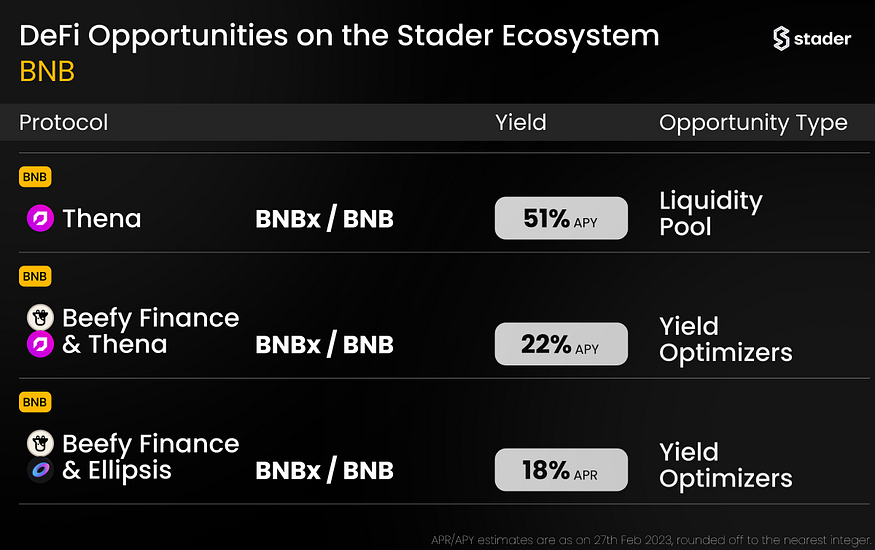Click the BNB badge above Beefy Finance & Thena
The image size is (875, 550).
(x=35, y=276)
